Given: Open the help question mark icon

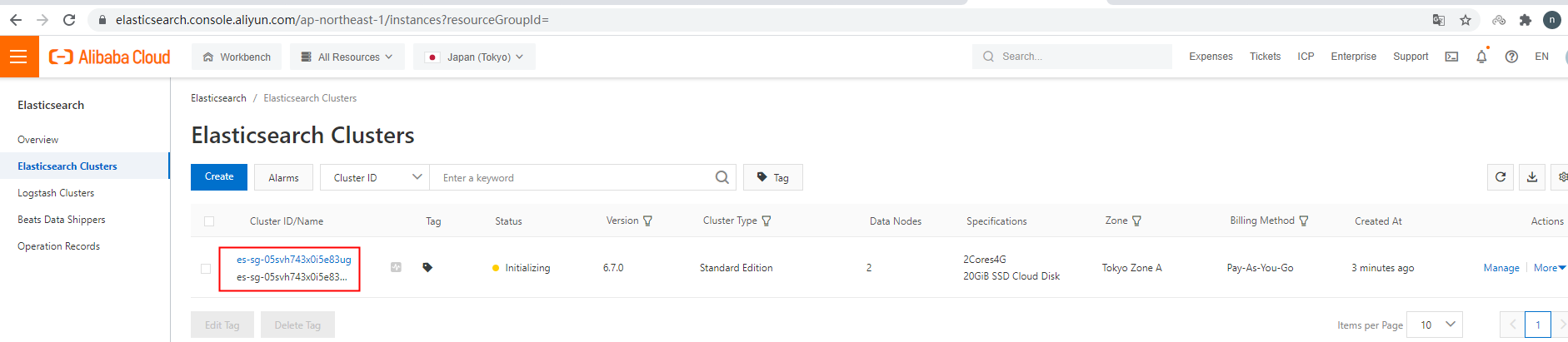Looking at the screenshot, I should pos(1511,57).
